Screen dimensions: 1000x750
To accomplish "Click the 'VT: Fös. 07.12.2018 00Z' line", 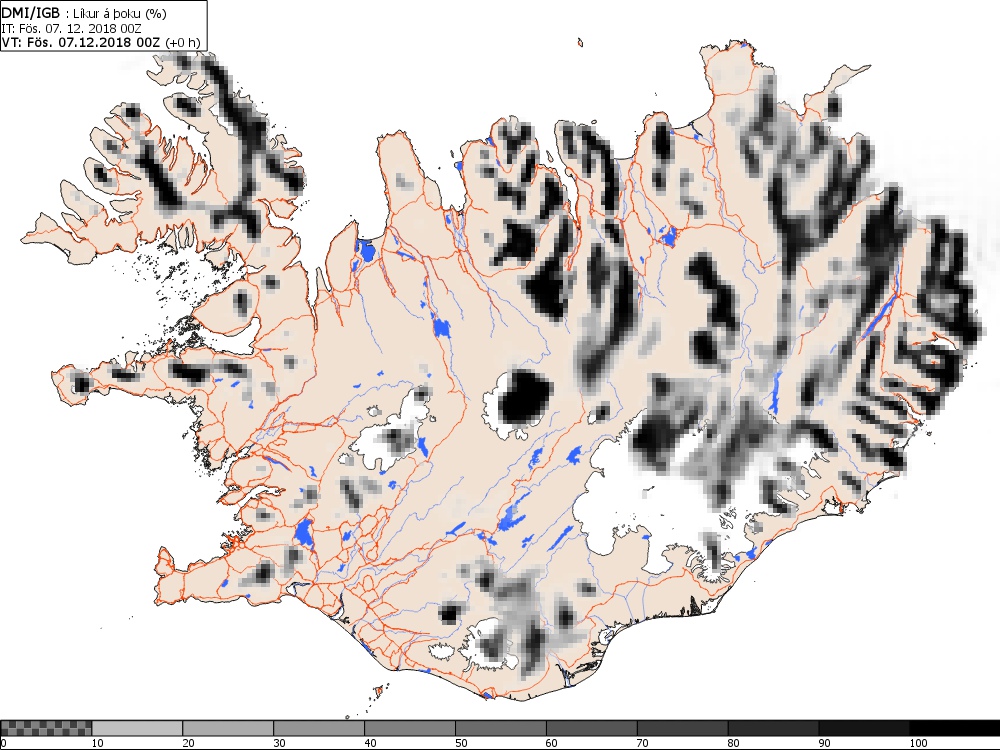I will pos(82,43).
